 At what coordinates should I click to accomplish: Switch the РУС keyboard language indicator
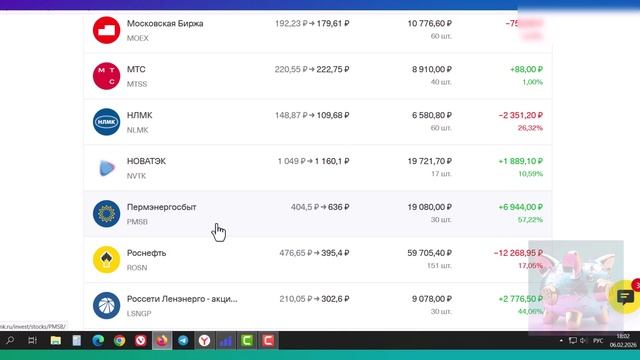598,340
